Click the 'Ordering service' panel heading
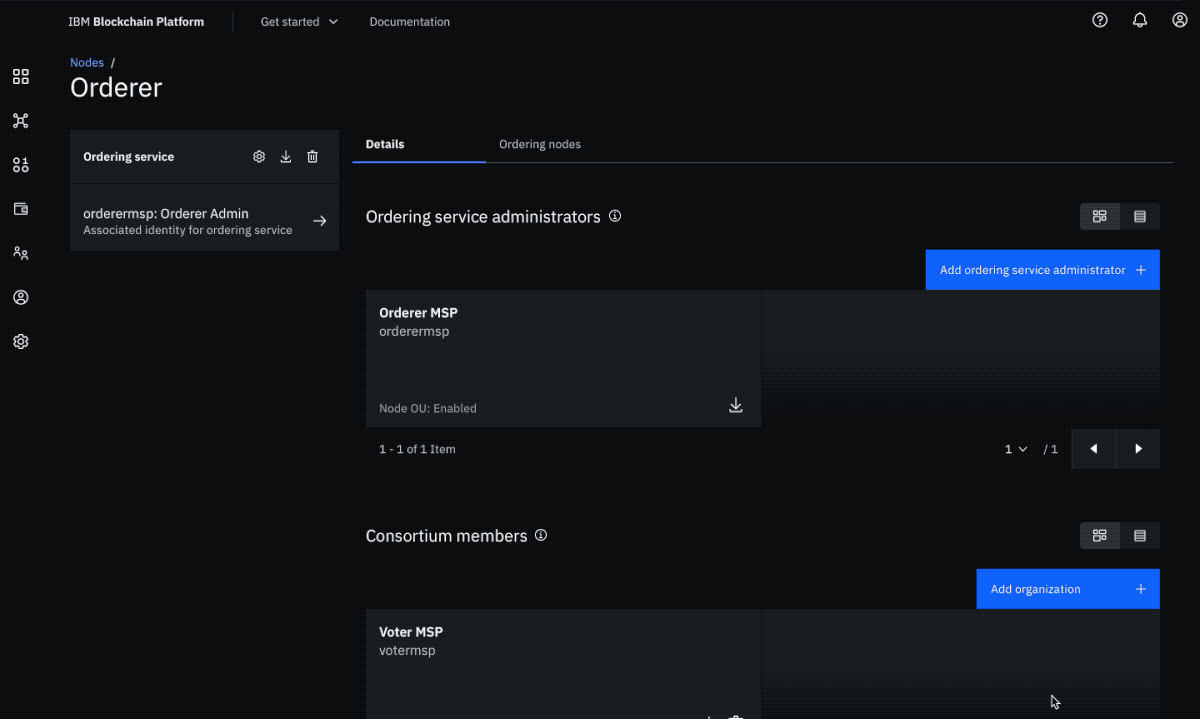 [x=128, y=157]
